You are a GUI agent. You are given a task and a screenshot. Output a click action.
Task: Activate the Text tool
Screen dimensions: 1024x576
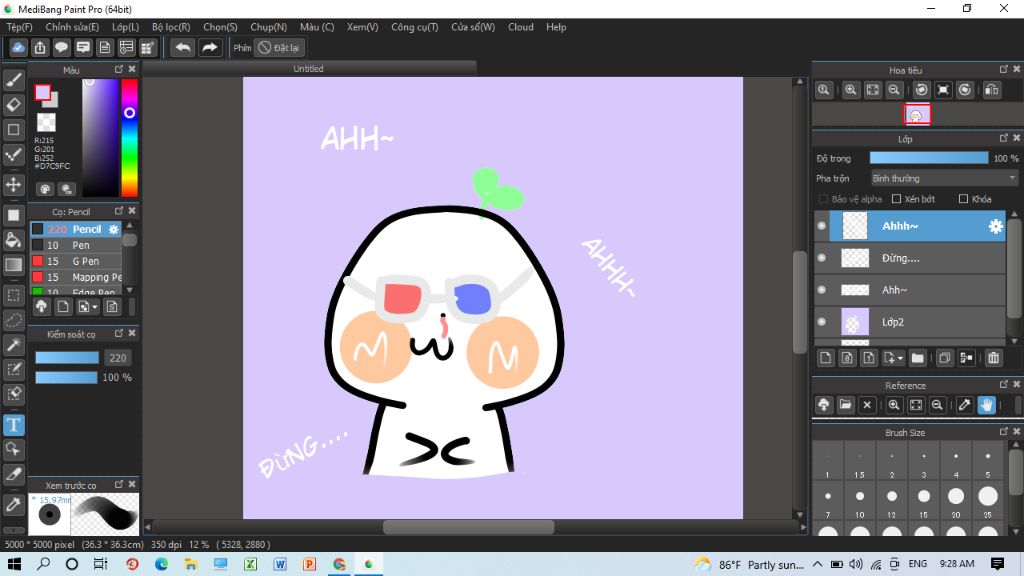coord(14,425)
